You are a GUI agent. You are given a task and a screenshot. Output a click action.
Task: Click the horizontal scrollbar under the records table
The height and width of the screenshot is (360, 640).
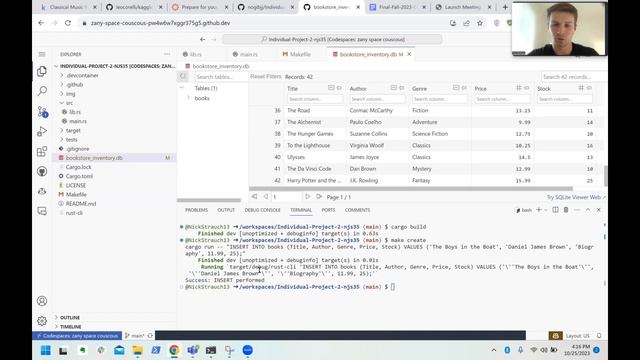pos(411,189)
